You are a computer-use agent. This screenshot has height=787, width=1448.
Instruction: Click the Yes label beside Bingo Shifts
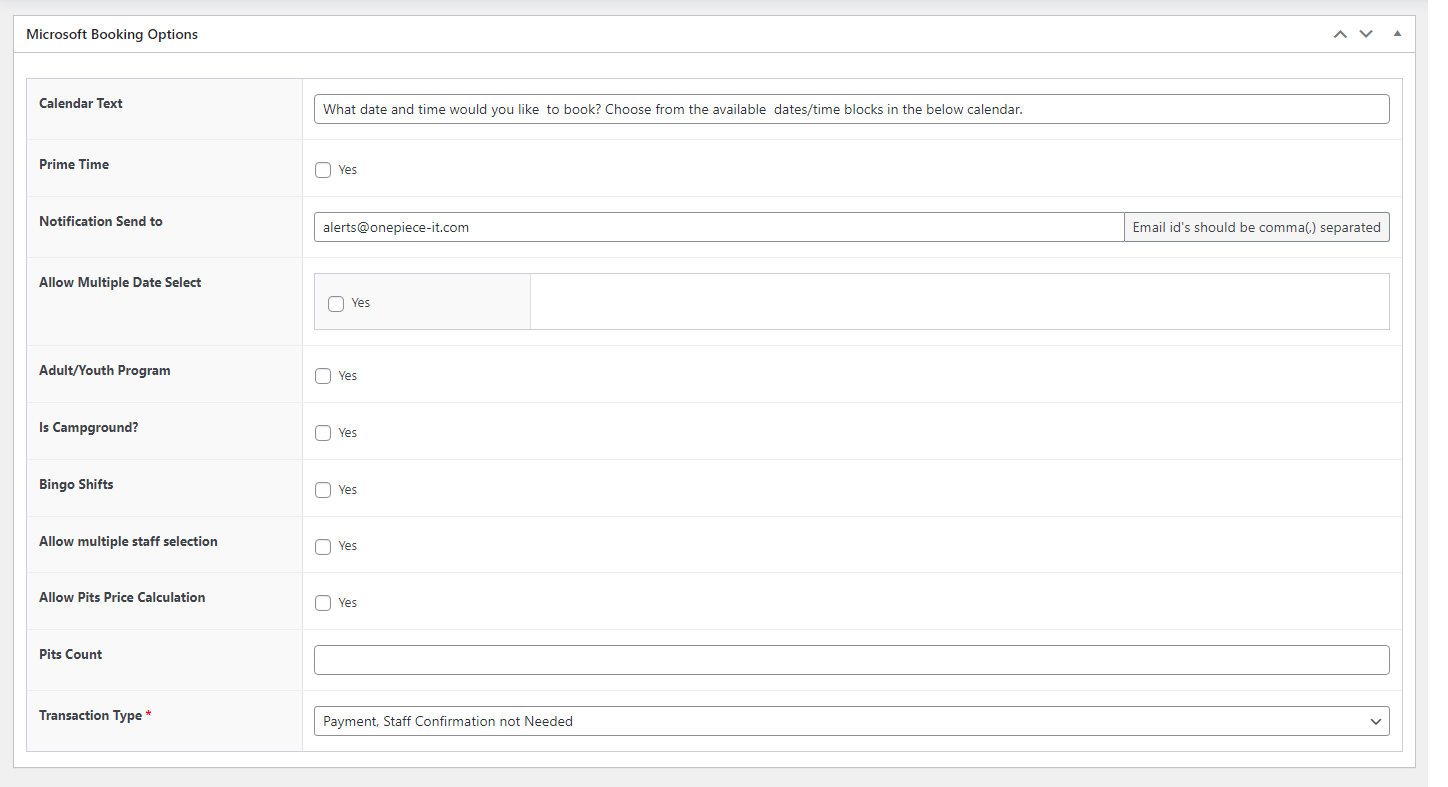tap(347, 490)
